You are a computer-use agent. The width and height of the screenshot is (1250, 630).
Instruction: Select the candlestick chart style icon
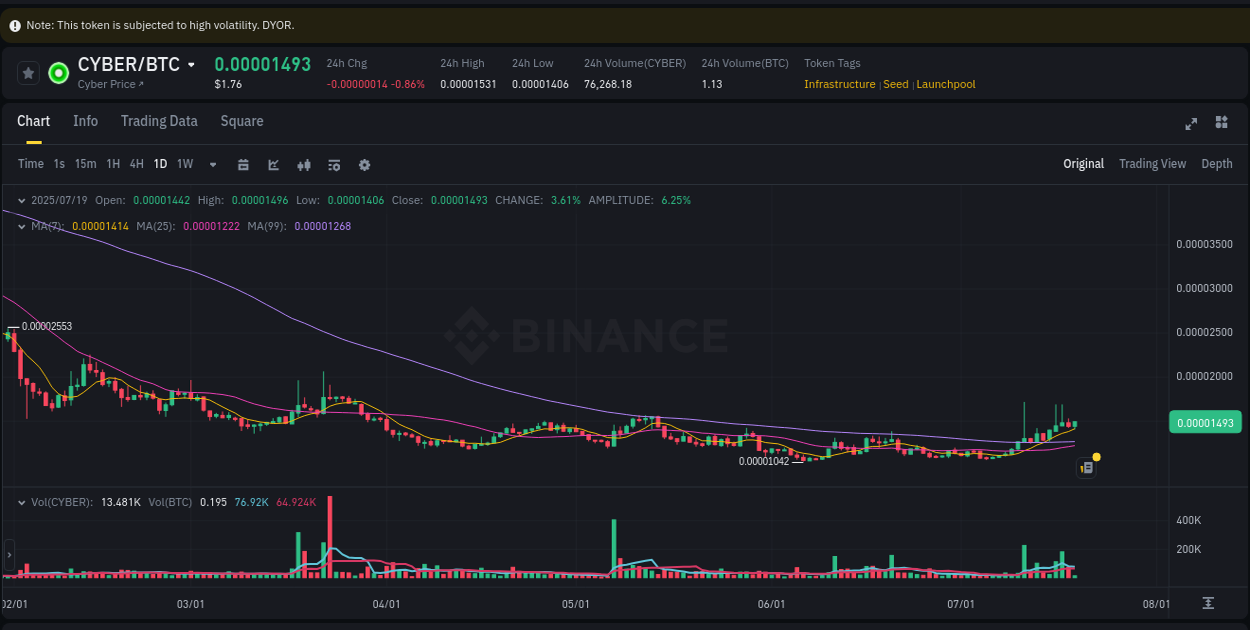[304, 164]
